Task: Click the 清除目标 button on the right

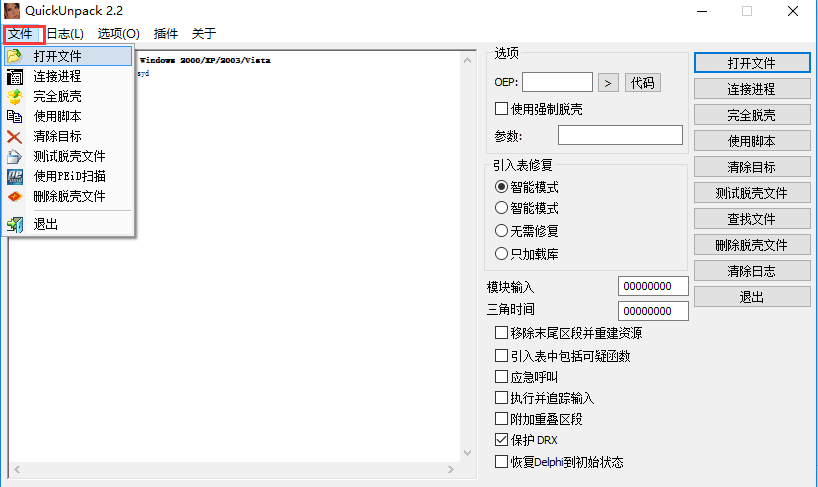Action: [752, 167]
